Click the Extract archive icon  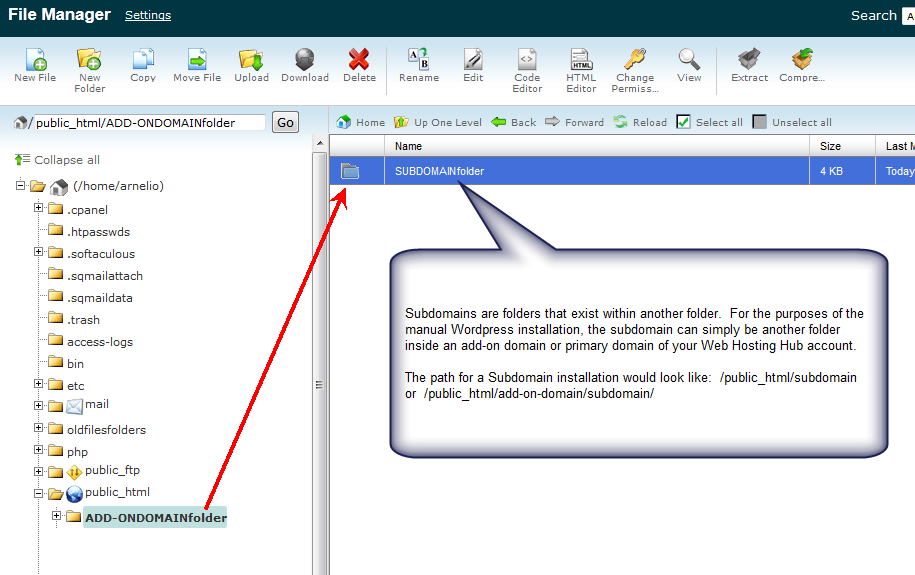coord(749,60)
